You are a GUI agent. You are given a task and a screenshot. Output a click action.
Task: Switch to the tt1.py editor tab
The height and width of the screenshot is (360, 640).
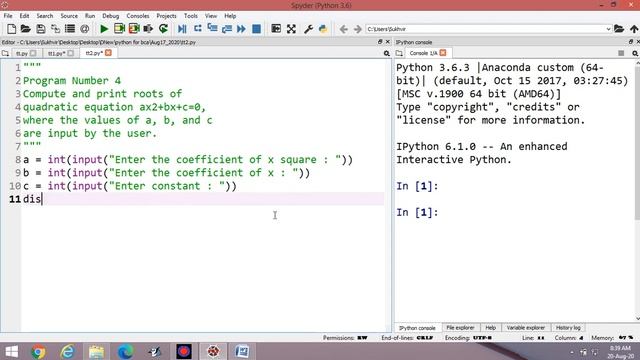(x=56, y=53)
